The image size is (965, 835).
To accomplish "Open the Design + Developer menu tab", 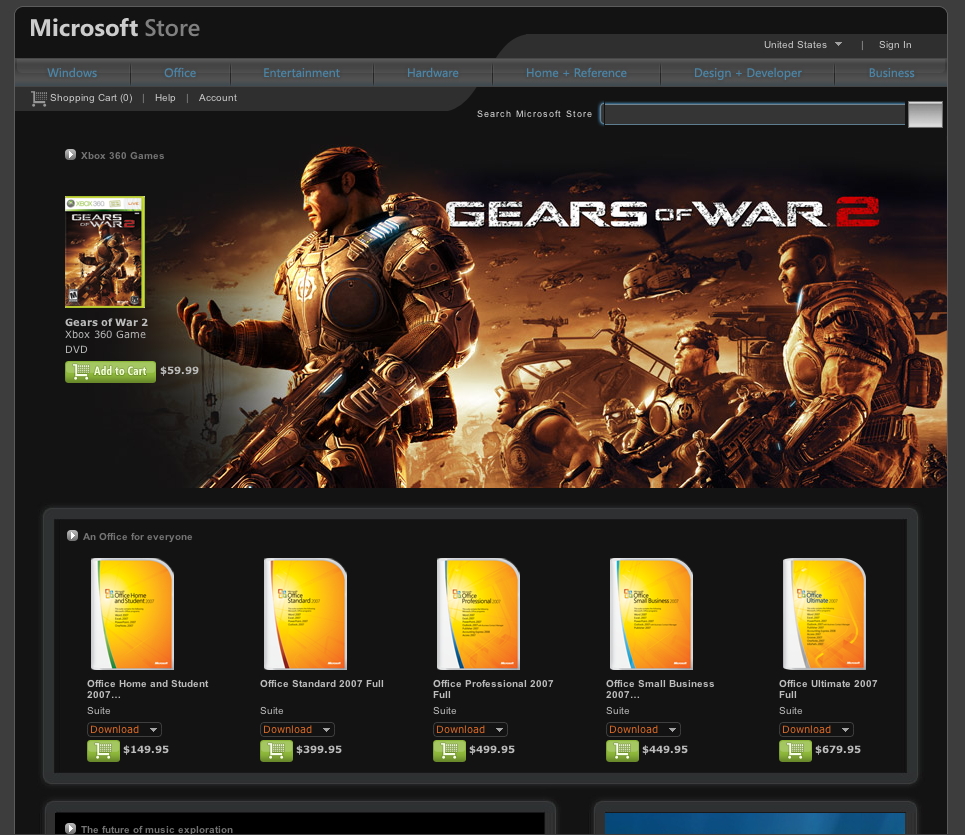I will click(x=748, y=73).
